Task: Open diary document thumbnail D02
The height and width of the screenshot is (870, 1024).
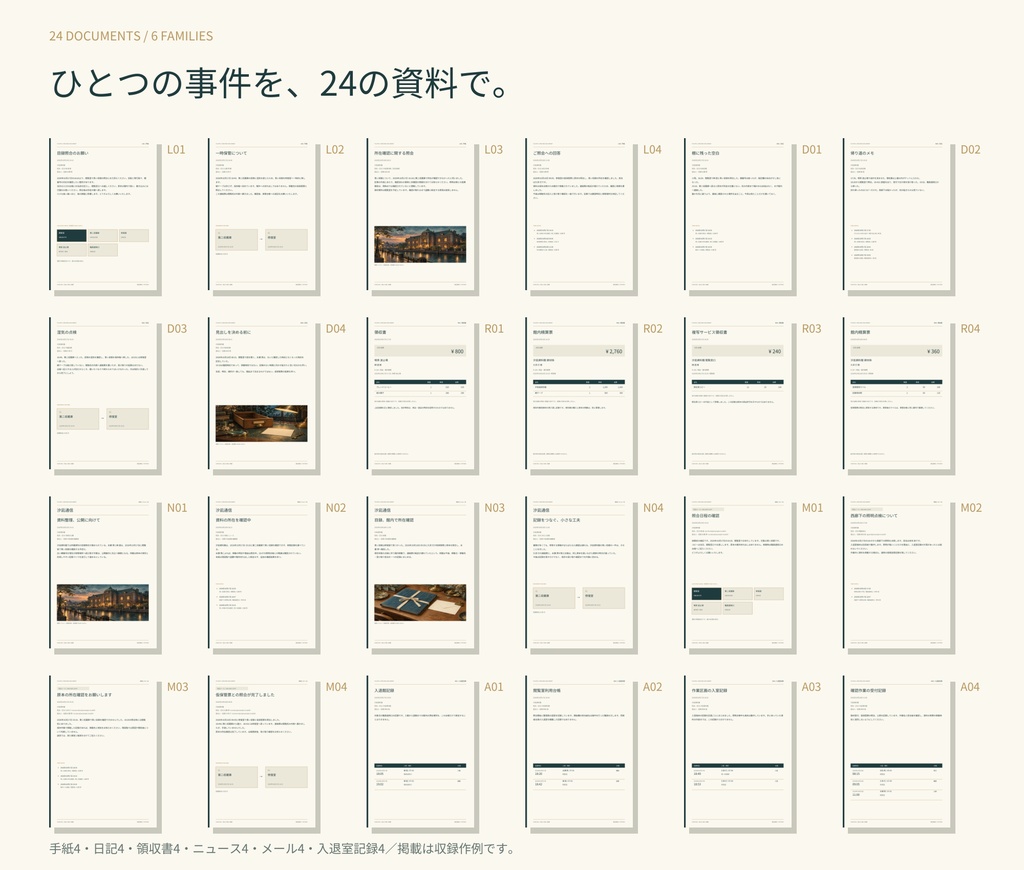Action: tap(897, 214)
